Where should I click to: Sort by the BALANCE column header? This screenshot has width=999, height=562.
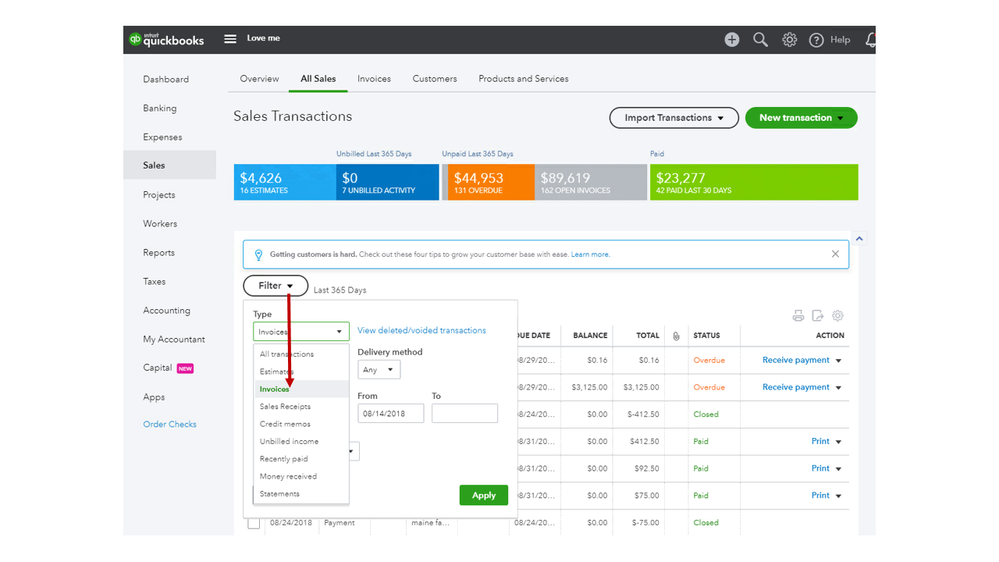point(590,336)
